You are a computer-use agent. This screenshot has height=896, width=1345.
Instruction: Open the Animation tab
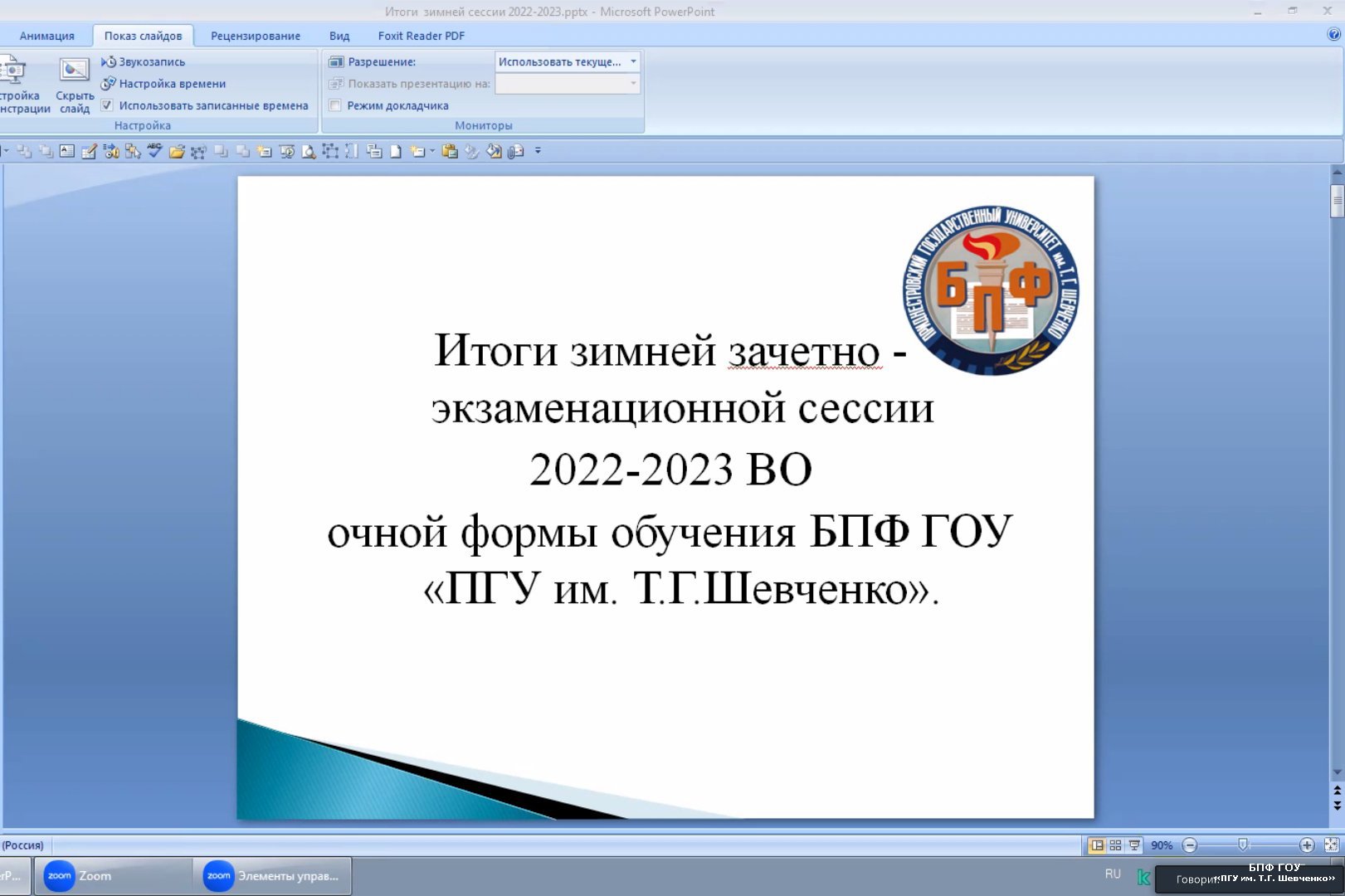pyautogui.click(x=46, y=36)
